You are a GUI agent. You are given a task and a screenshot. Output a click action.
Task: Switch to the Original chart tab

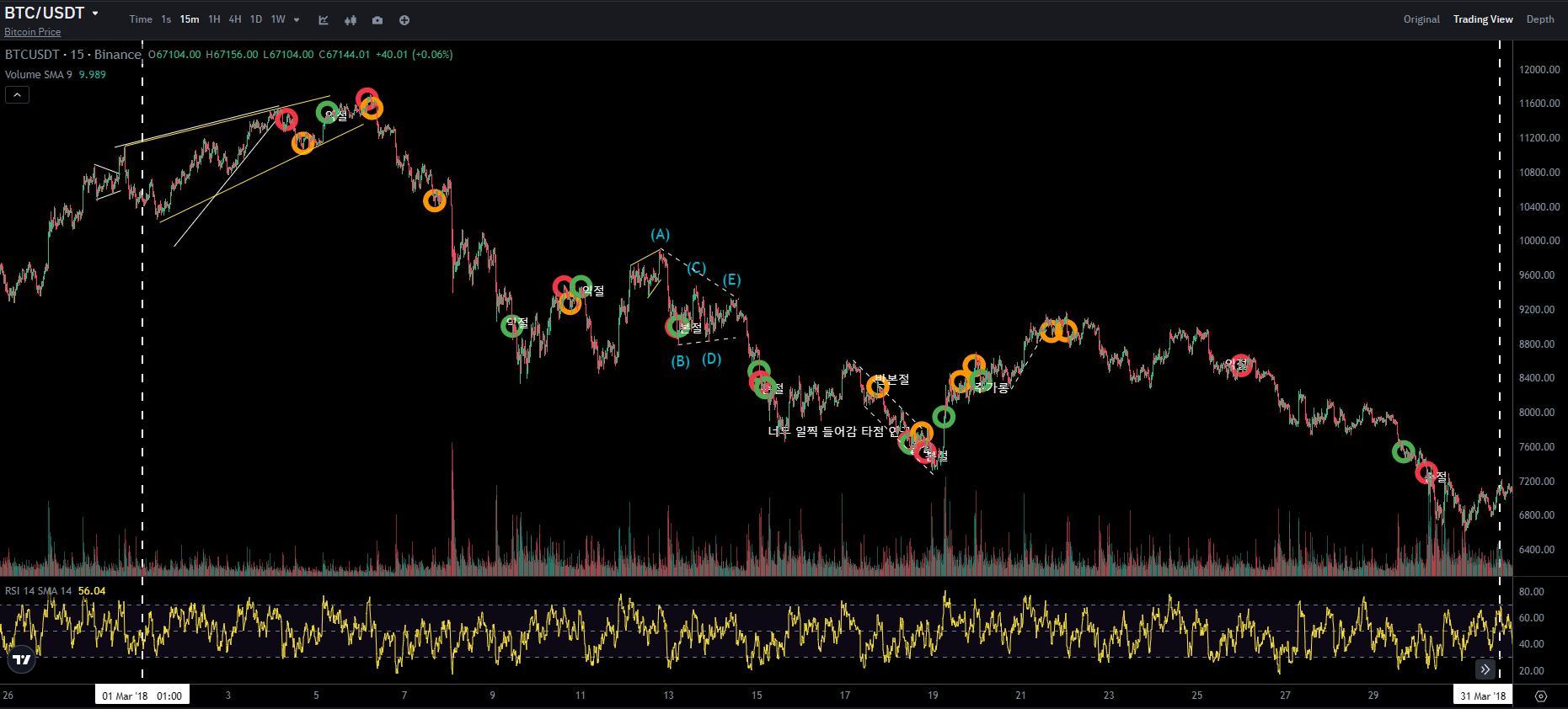[1421, 19]
